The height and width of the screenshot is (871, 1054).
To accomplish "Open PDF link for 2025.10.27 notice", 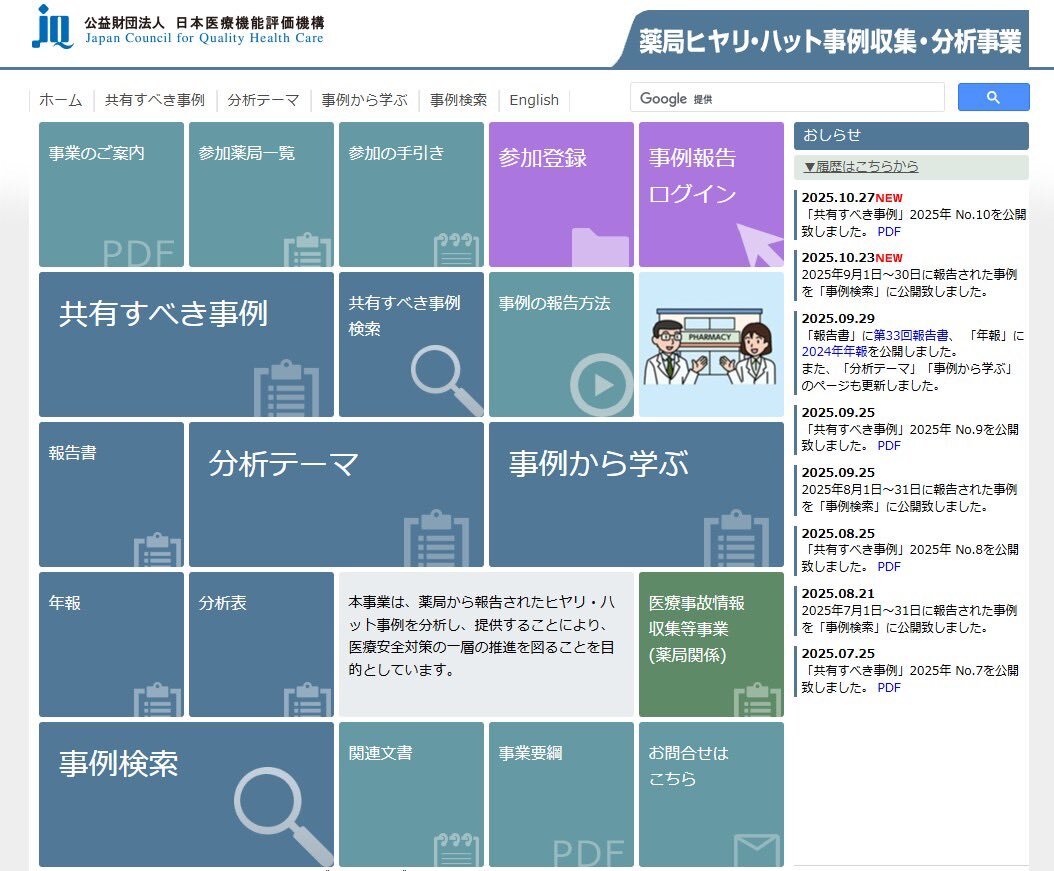I will [889, 231].
